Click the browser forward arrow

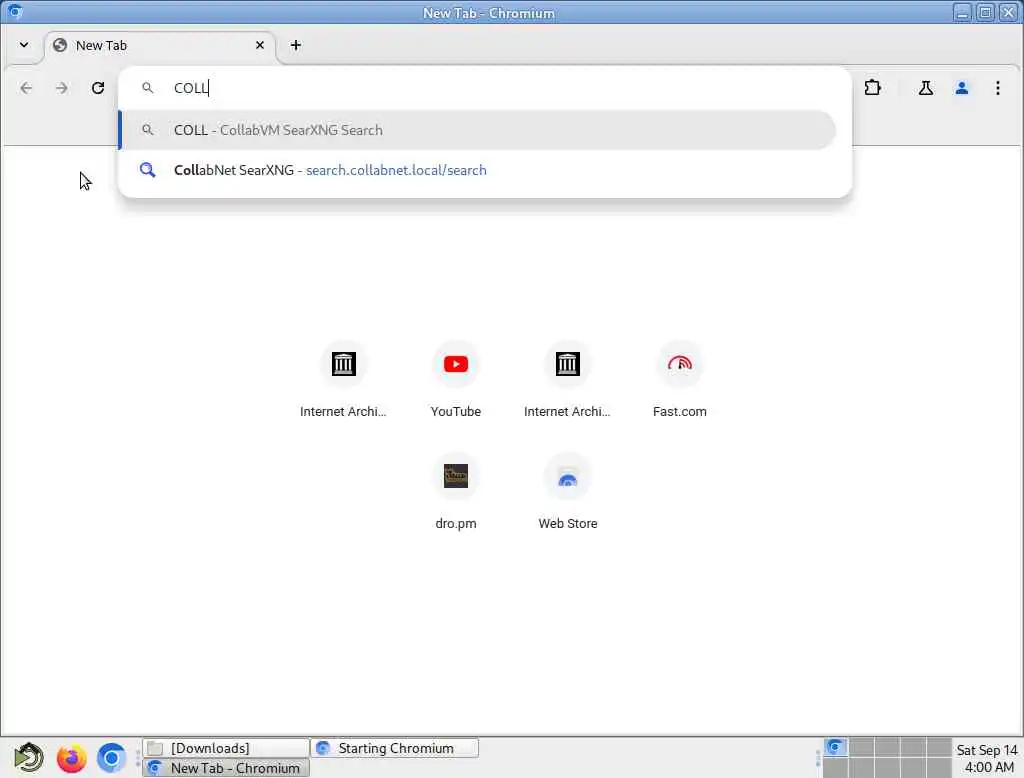coord(61,88)
